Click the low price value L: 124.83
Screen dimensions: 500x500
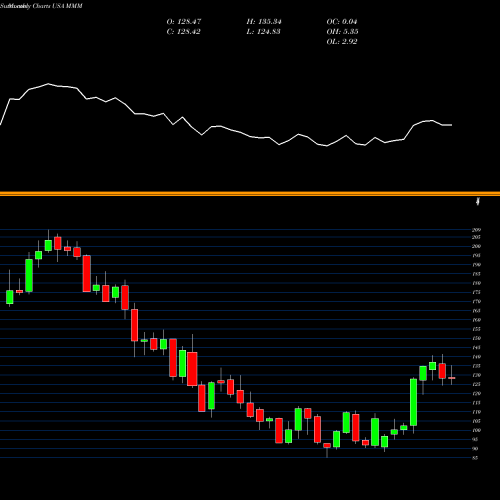point(263,32)
